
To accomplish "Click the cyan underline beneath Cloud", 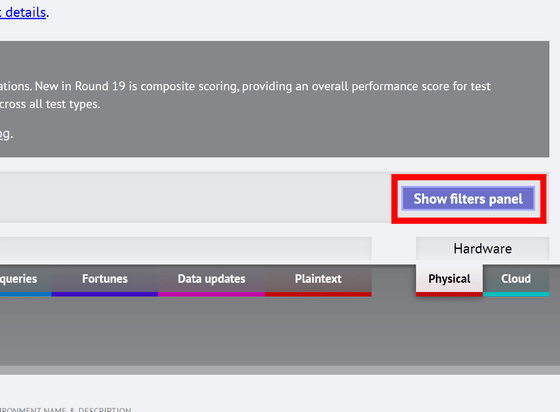I will tap(516, 294).
